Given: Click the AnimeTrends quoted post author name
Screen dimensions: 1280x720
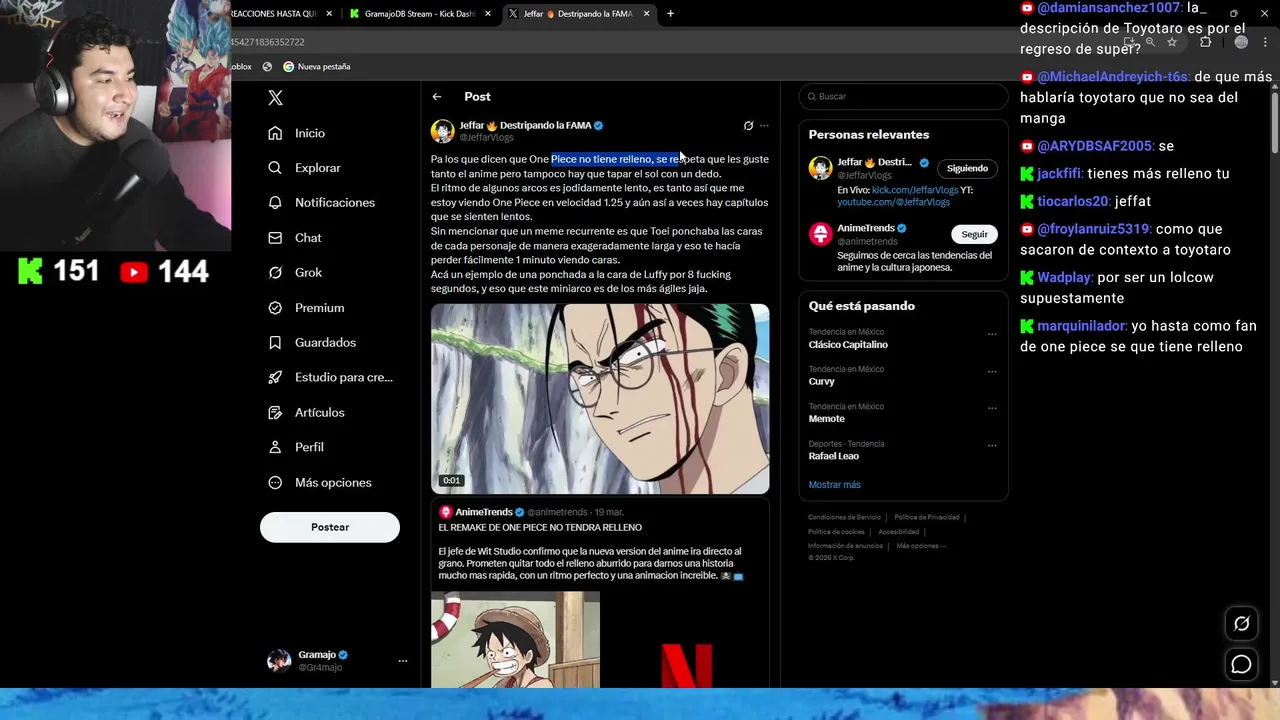Looking at the screenshot, I should click(484, 512).
